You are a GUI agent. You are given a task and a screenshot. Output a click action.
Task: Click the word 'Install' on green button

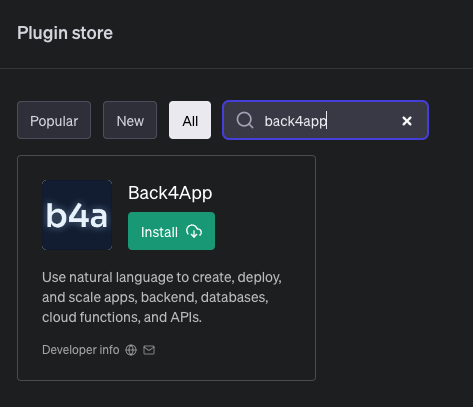(159, 232)
